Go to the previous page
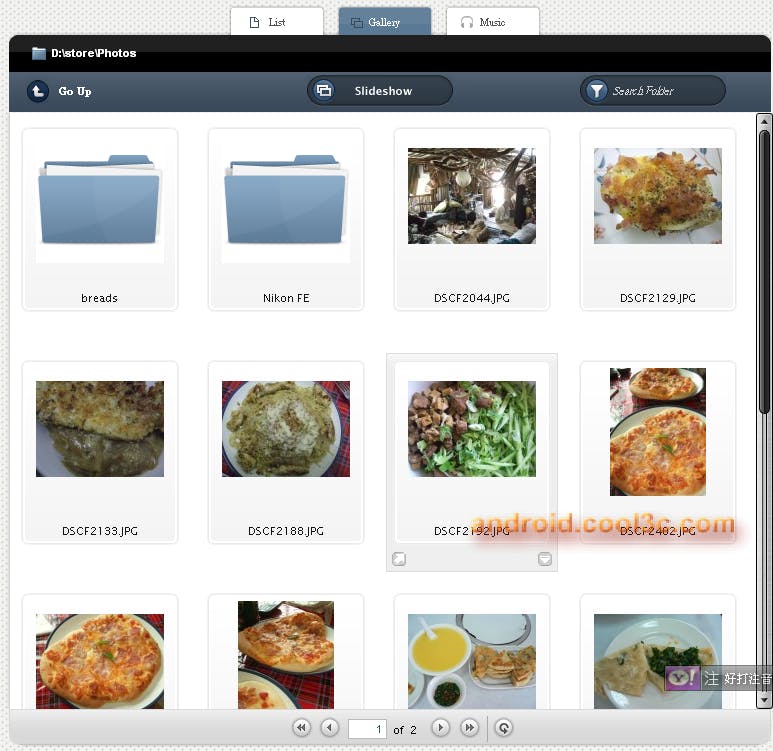773x751 pixels. [x=329, y=728]
